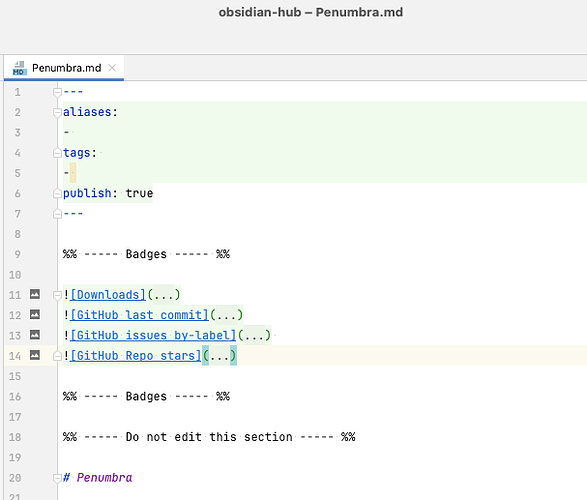
Task: Collapse the aliases fold marker
Action: coord(57,112)
